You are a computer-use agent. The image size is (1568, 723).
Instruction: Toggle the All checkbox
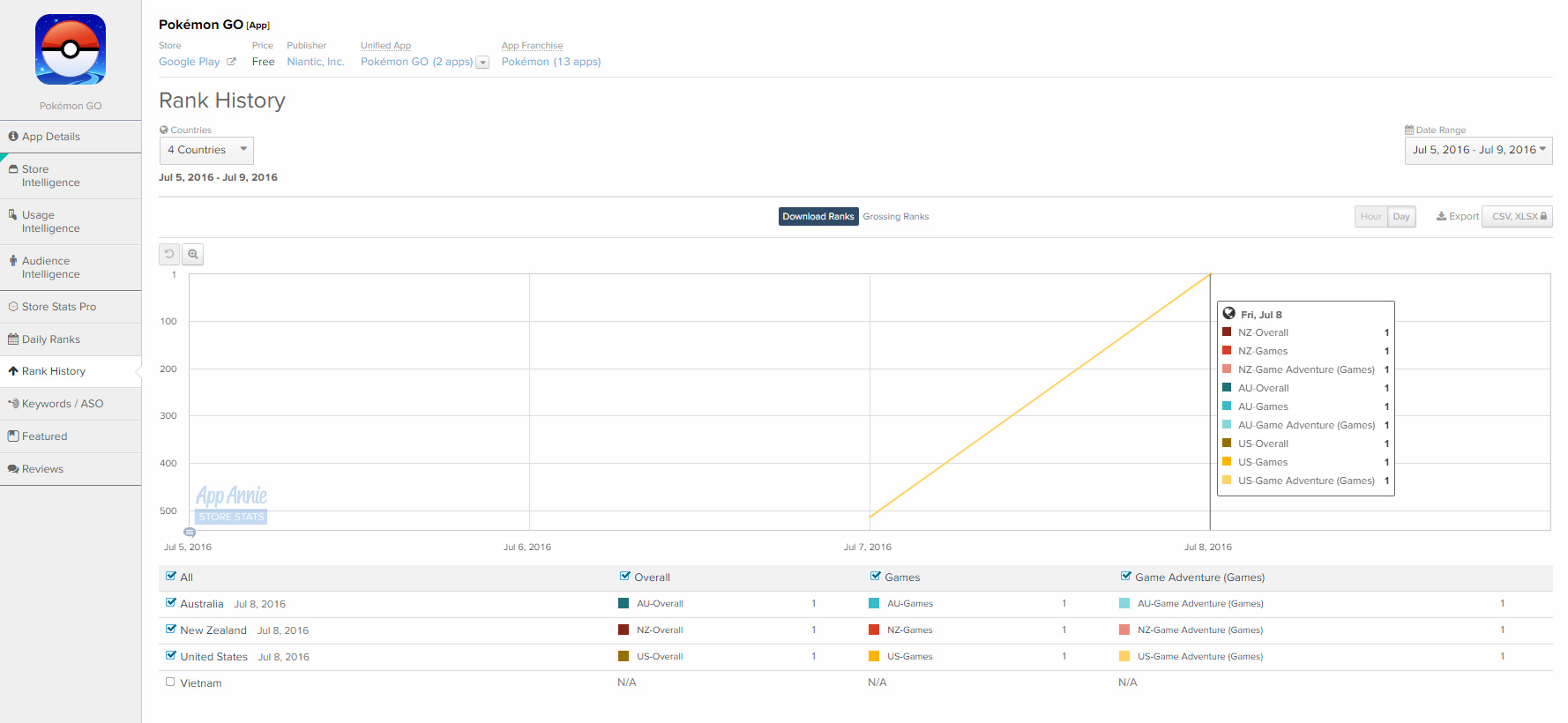point(171,576)
